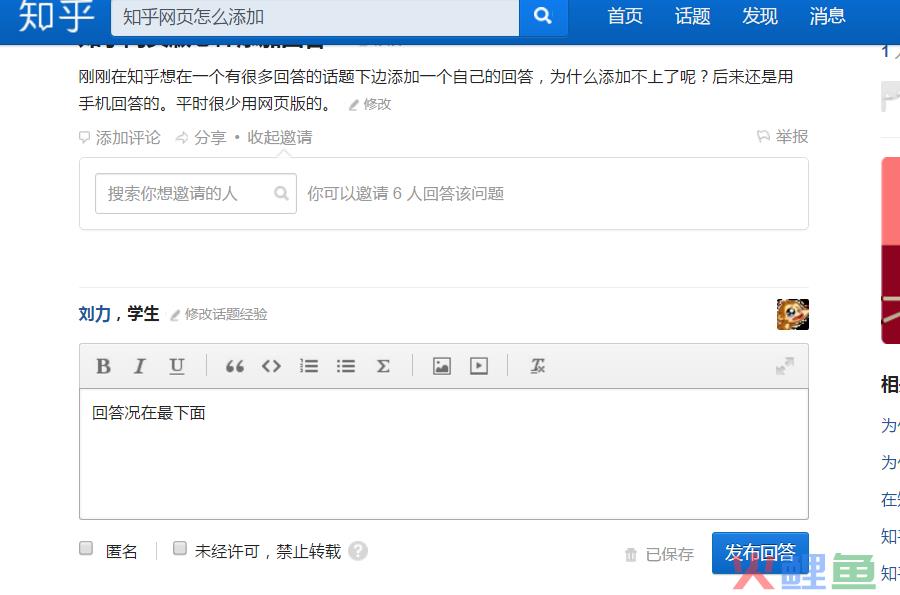Toggle italic text formatting
Image resolution: width=900 pixels, height=595 pixels.
click(x=140, y=366)
